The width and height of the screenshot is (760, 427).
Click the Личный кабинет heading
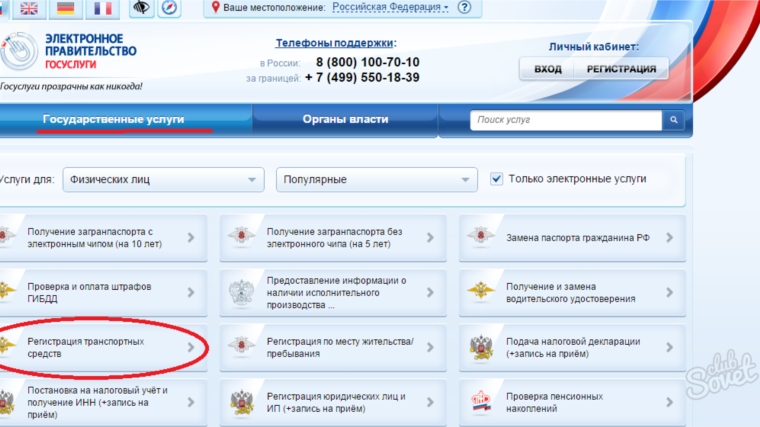pos(594,47)
